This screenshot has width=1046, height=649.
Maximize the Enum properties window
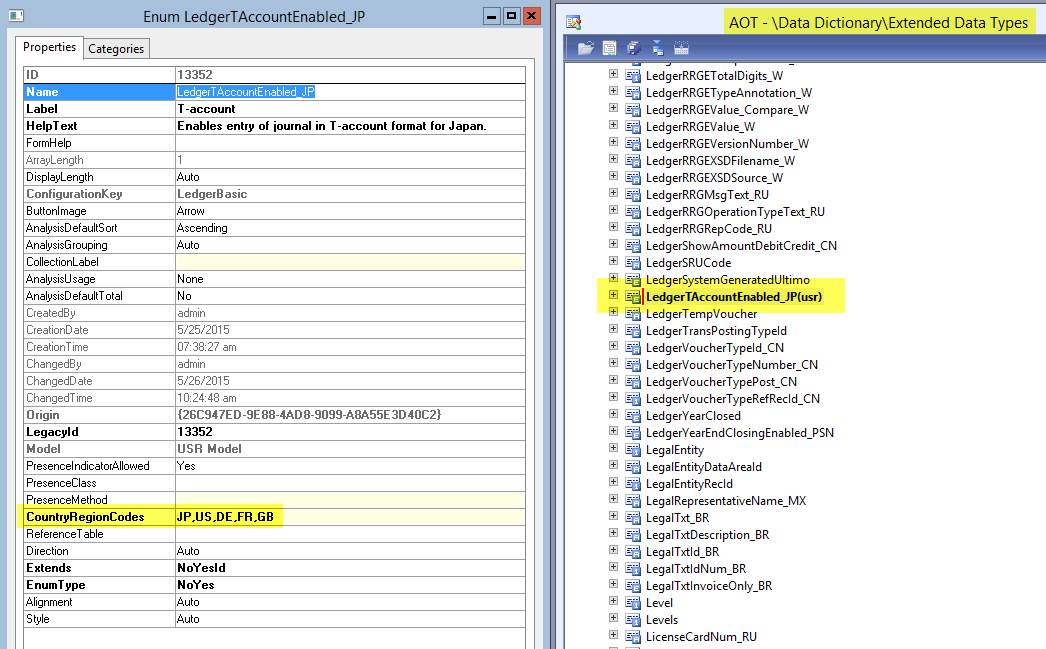point(510,16)
